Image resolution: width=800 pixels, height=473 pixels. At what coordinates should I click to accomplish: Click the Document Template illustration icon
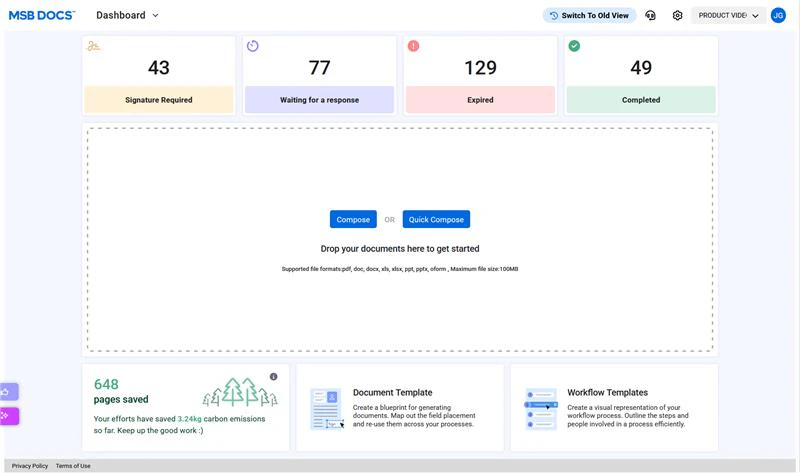coord(327,408)
